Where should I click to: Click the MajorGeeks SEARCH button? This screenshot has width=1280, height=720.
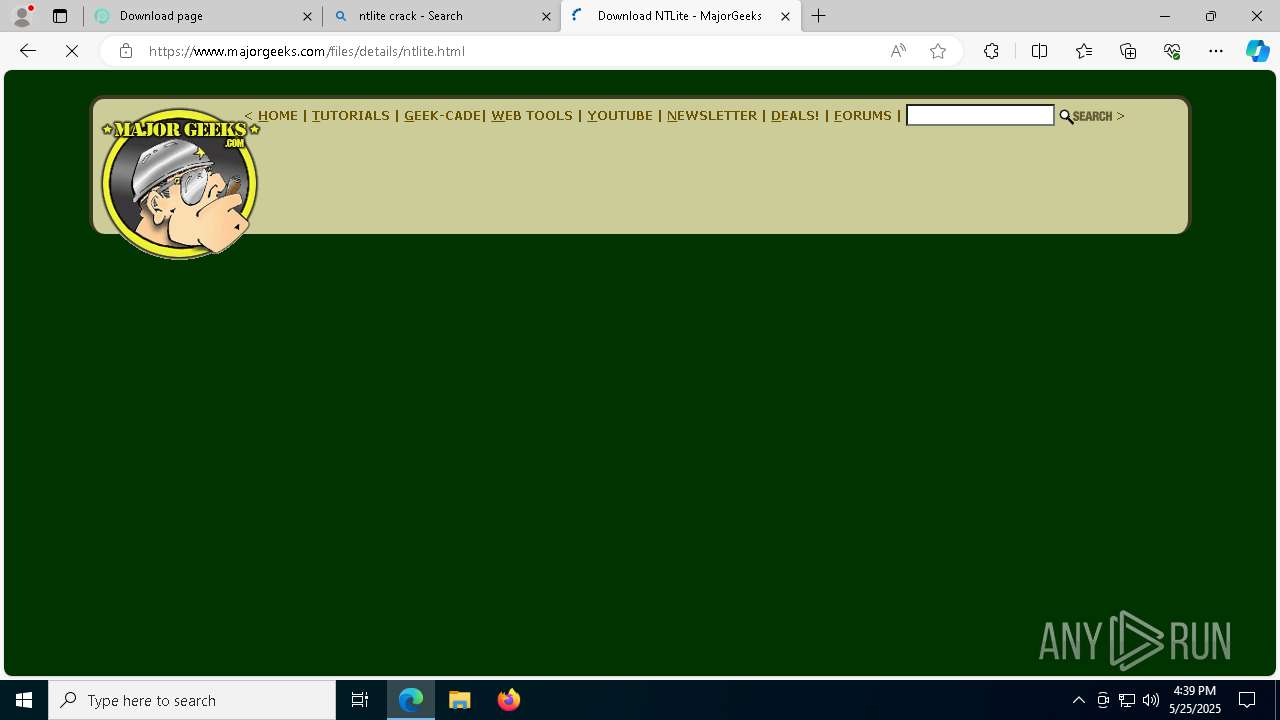1086,116
